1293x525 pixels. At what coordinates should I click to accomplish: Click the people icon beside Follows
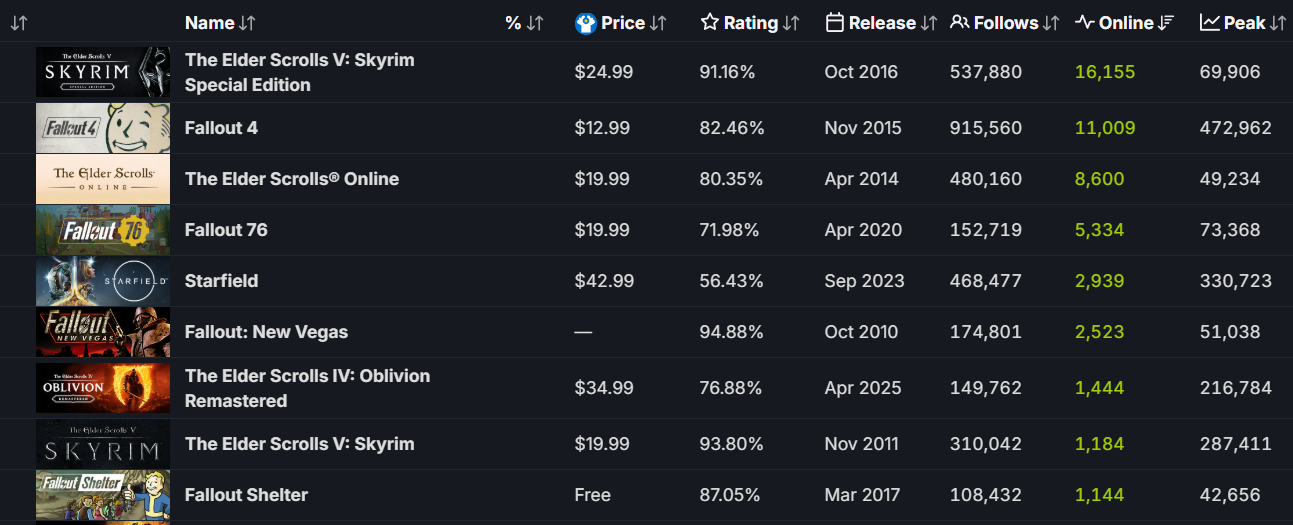959,22
